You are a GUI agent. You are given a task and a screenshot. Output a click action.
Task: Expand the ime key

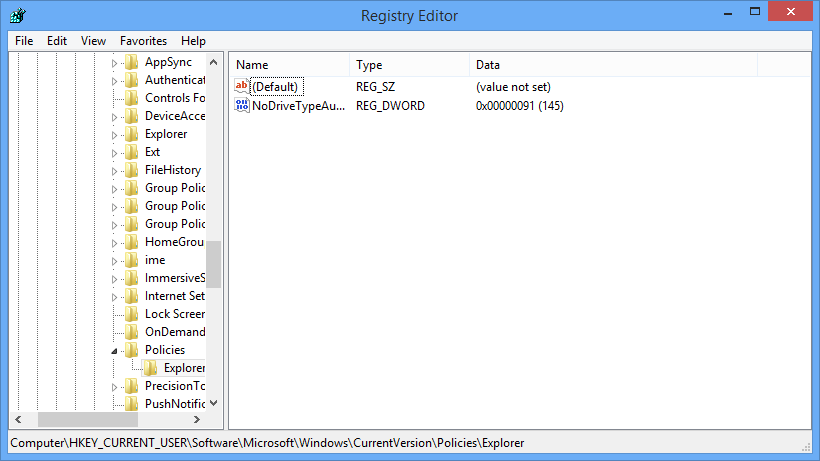(x=115, y=261)
